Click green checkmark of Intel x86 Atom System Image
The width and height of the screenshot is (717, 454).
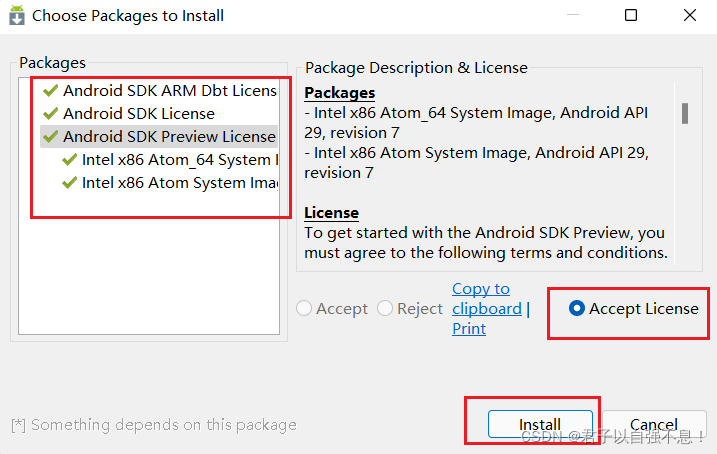click(x=69, y=182)
